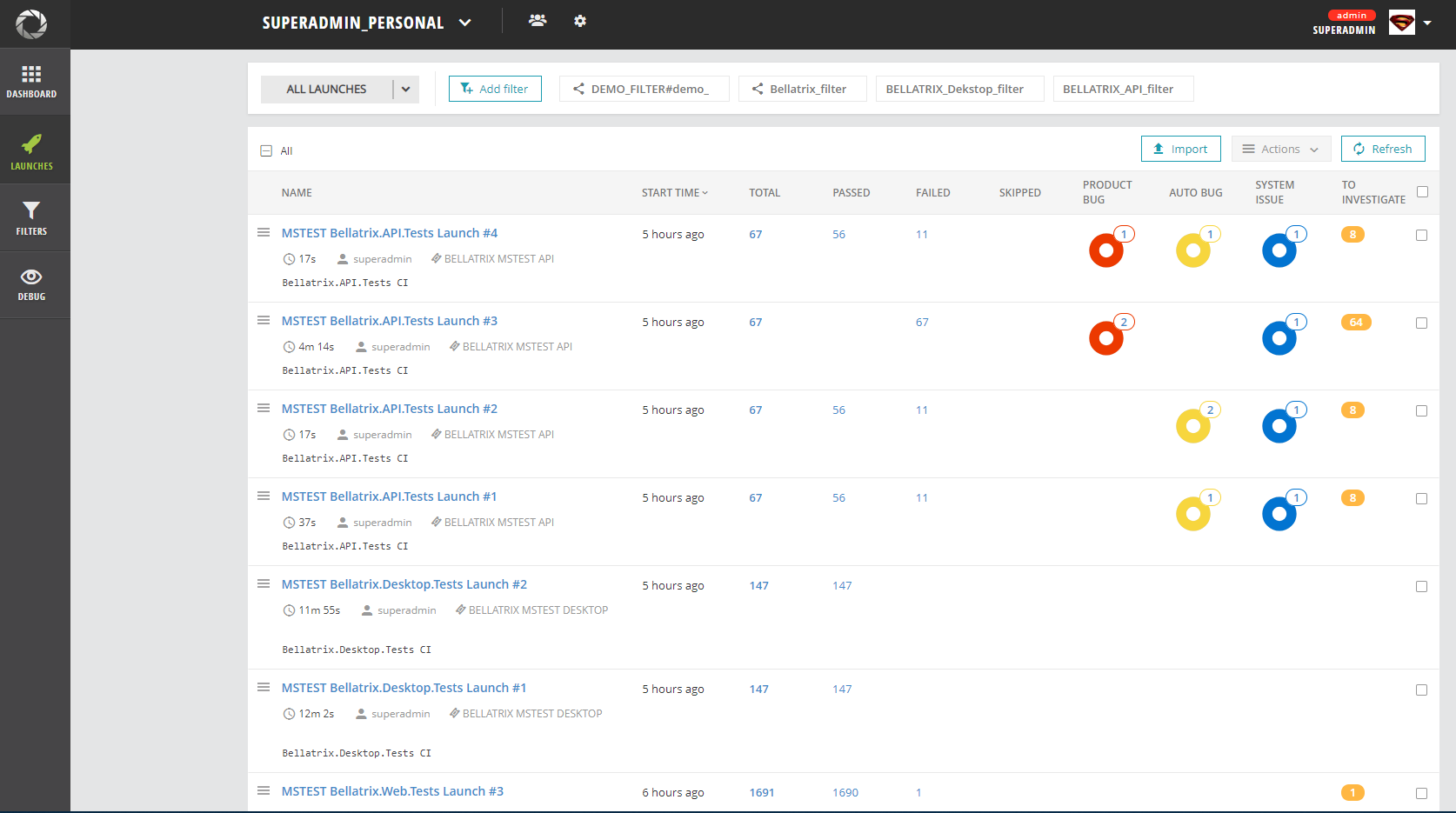Click system issue donut for Launch #3
The height and width of the screenshot is (813, 1456).
coord(1279,338)
